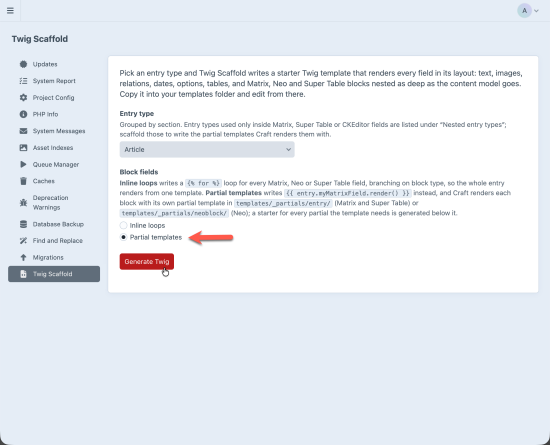Open System Report utility
The image size is (550, 445).
[x=54, y=81]
